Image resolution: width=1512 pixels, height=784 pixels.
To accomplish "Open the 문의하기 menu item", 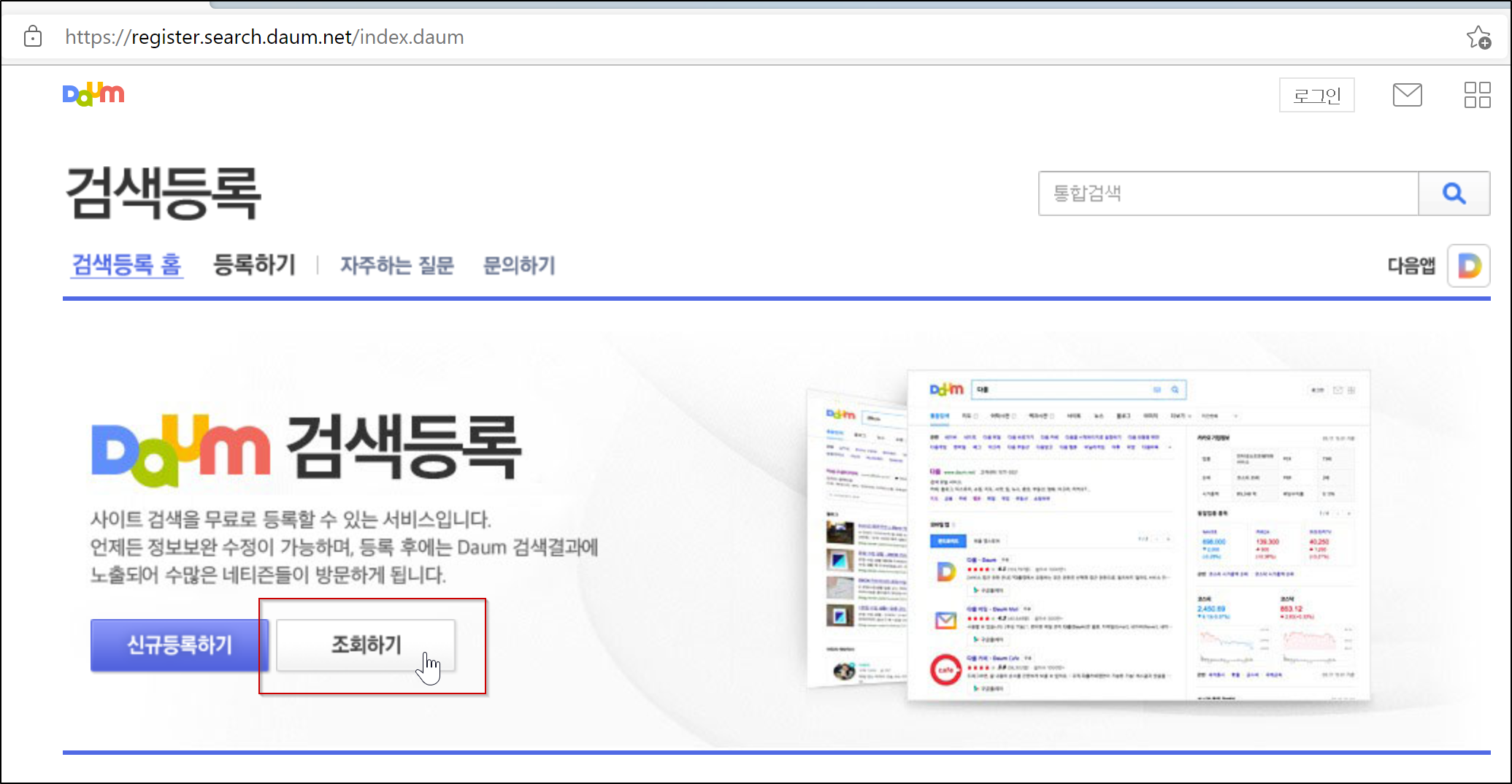I will [519, 265].
